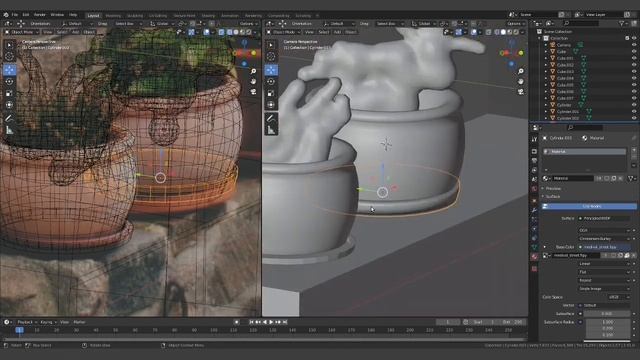The height and width of the screenshot is (360, 640).
Task: Select the Move tool in the left viewport
Action: 9,69
